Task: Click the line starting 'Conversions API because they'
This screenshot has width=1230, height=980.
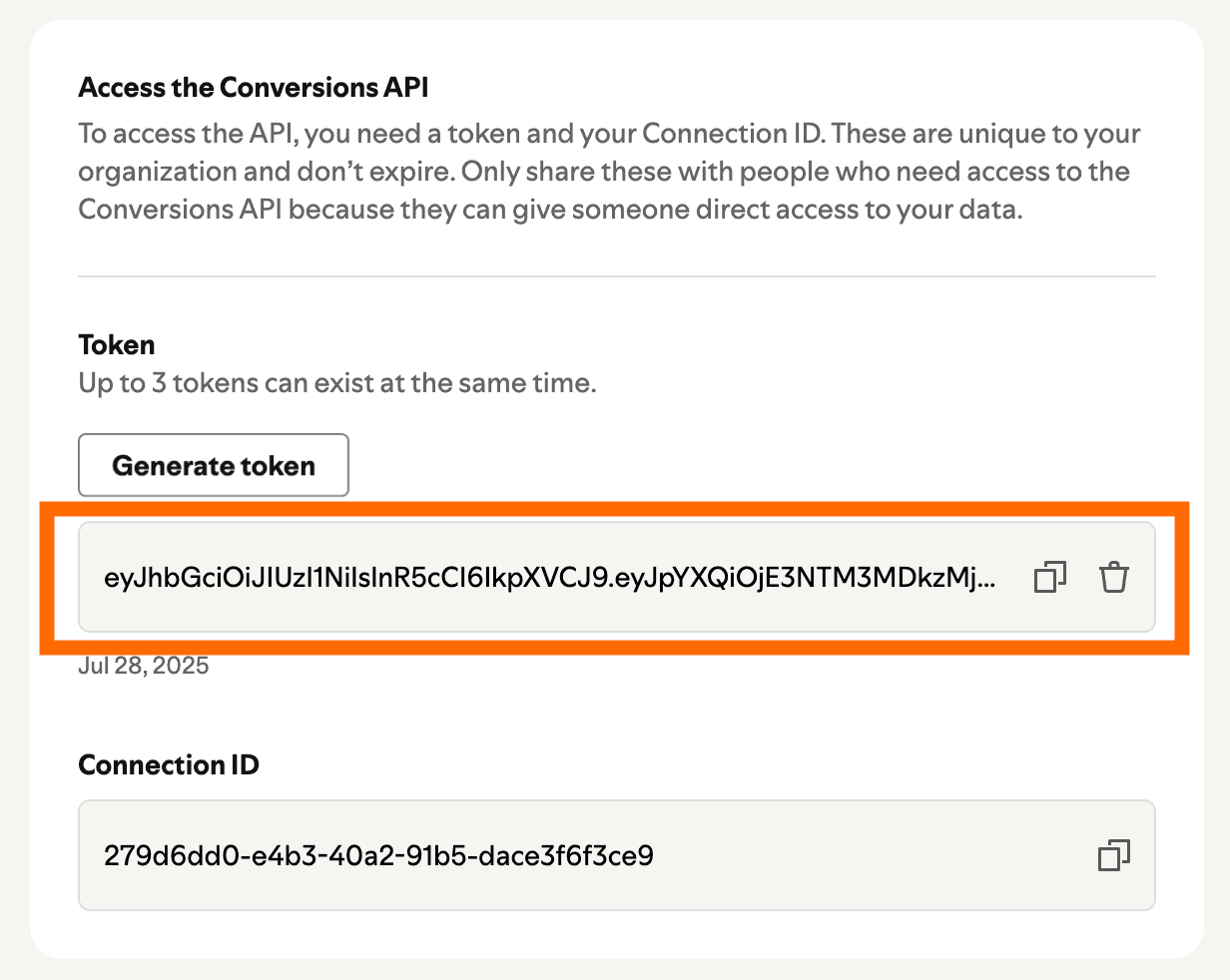Action: (550, 210)
